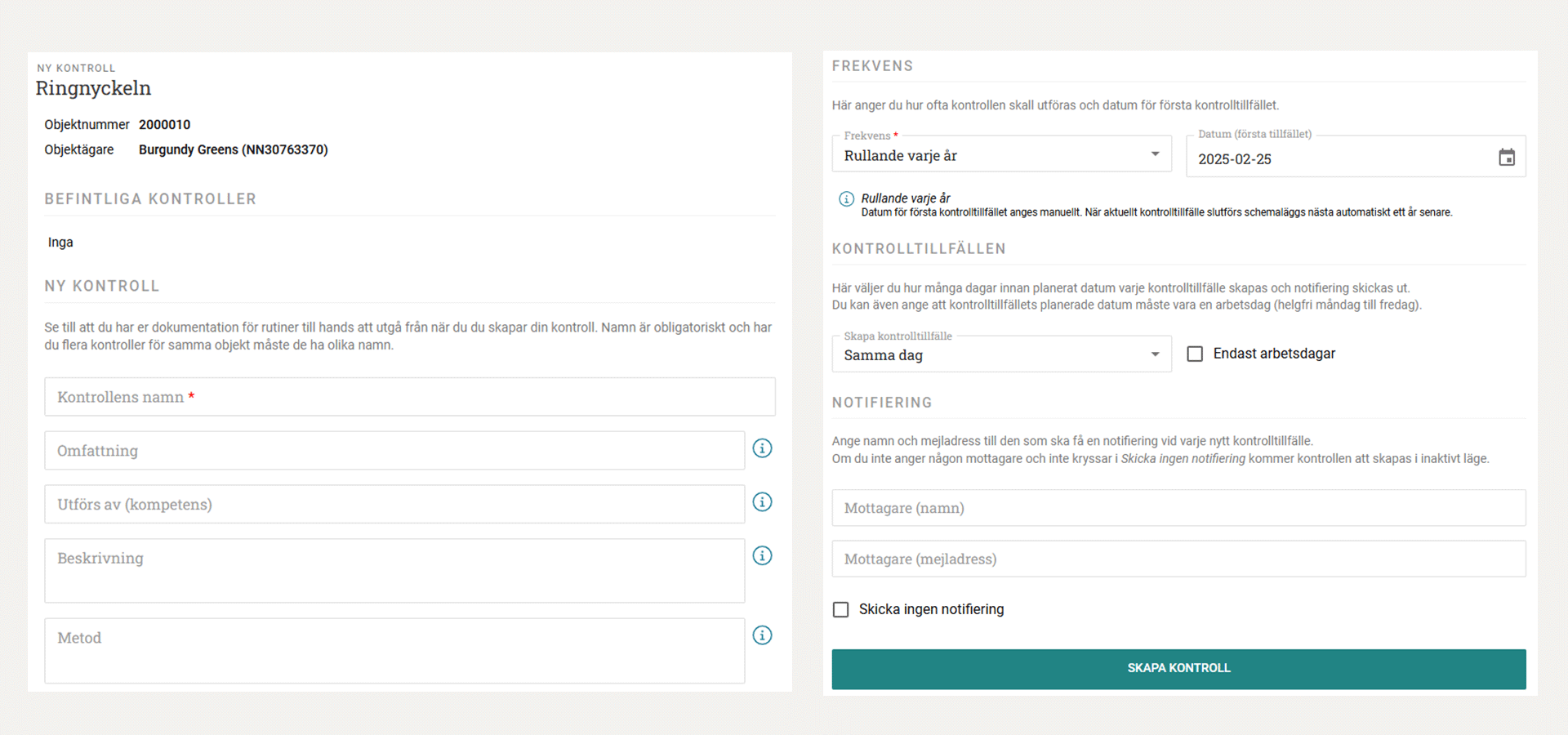Click the Beskrivning text area
Screen dimensions: 1568x735
(394, 571)
